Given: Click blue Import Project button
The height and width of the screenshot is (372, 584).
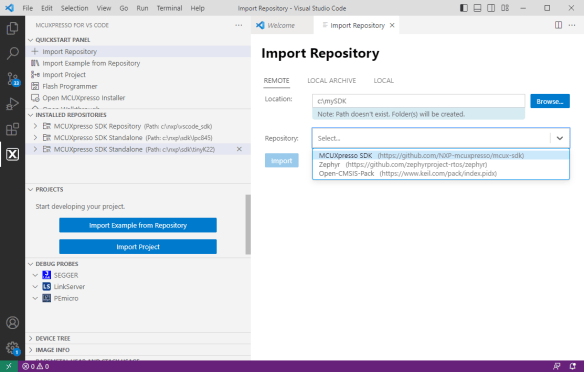Looking at the screenshot, I should 138,247.
